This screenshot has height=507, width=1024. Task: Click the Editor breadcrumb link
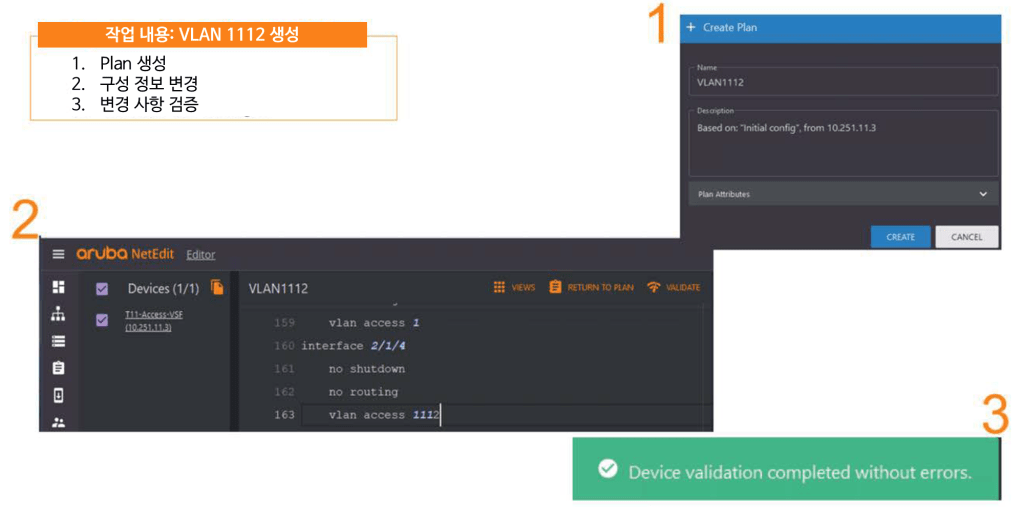tap(200, 255)
